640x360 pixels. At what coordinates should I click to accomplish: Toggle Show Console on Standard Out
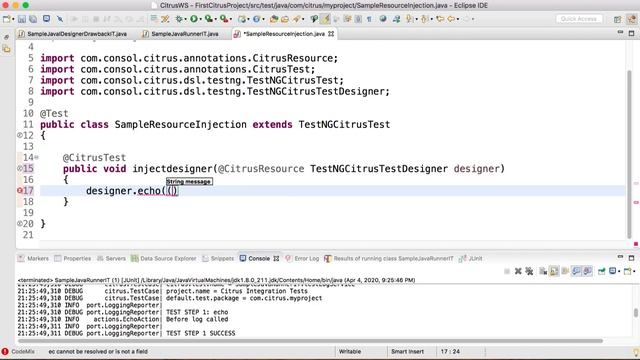pos(576,271)
